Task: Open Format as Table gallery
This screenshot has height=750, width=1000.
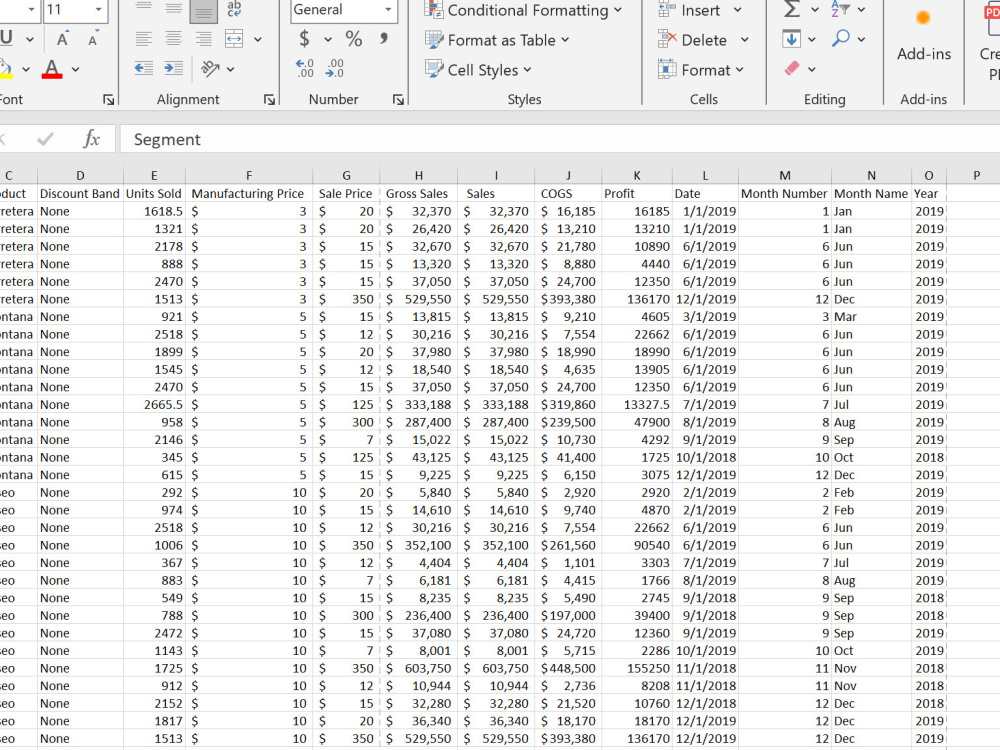Action: (497, 40)
